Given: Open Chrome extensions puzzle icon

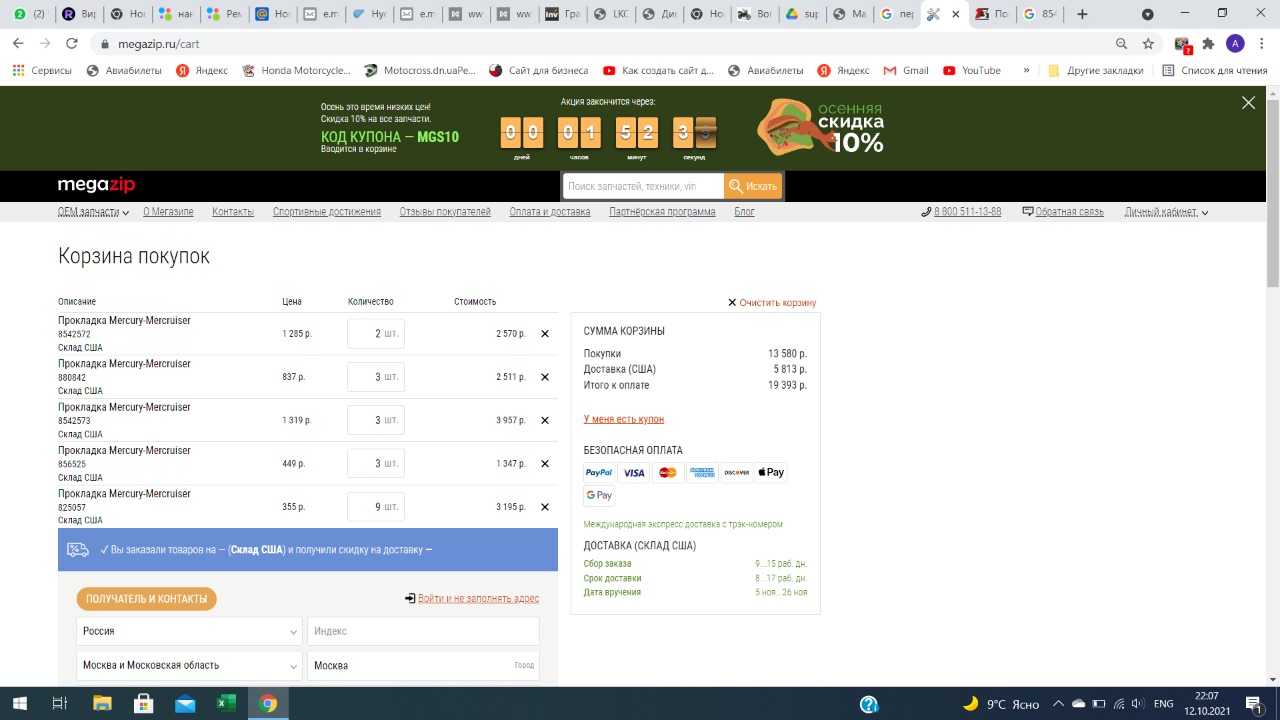Looking at the screenshot, I should (x=1208, y=44).
